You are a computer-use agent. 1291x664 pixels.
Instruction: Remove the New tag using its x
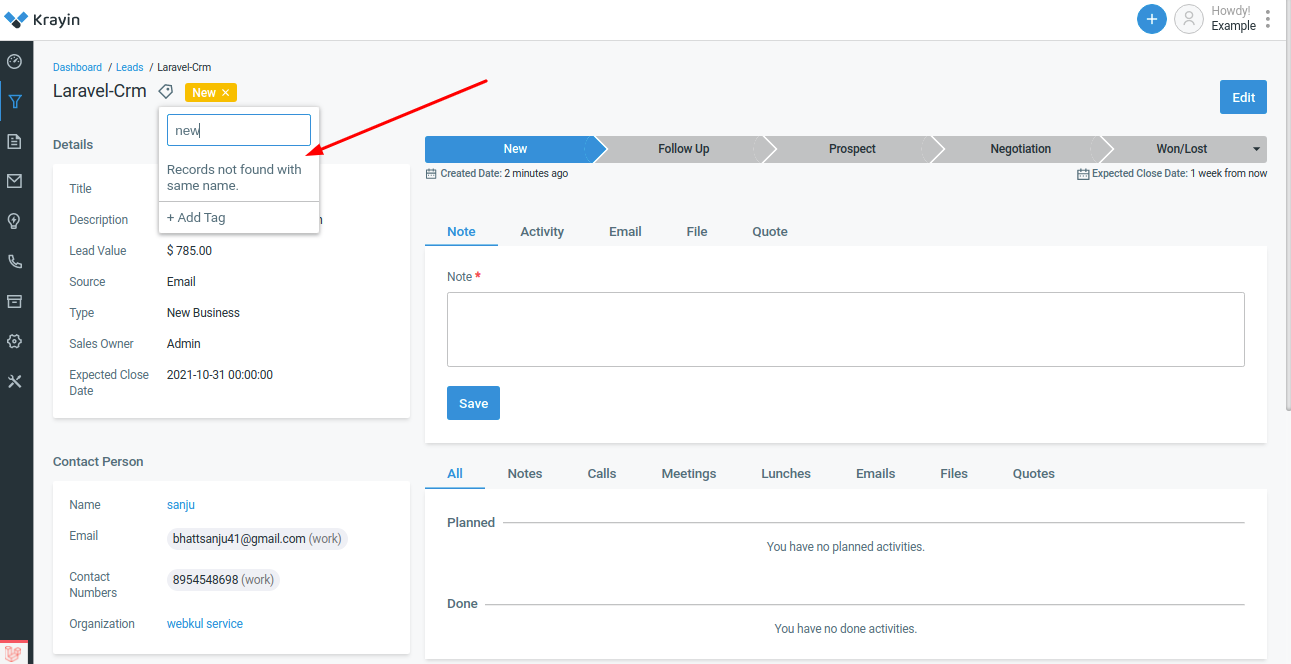click(x=227, y=92)
